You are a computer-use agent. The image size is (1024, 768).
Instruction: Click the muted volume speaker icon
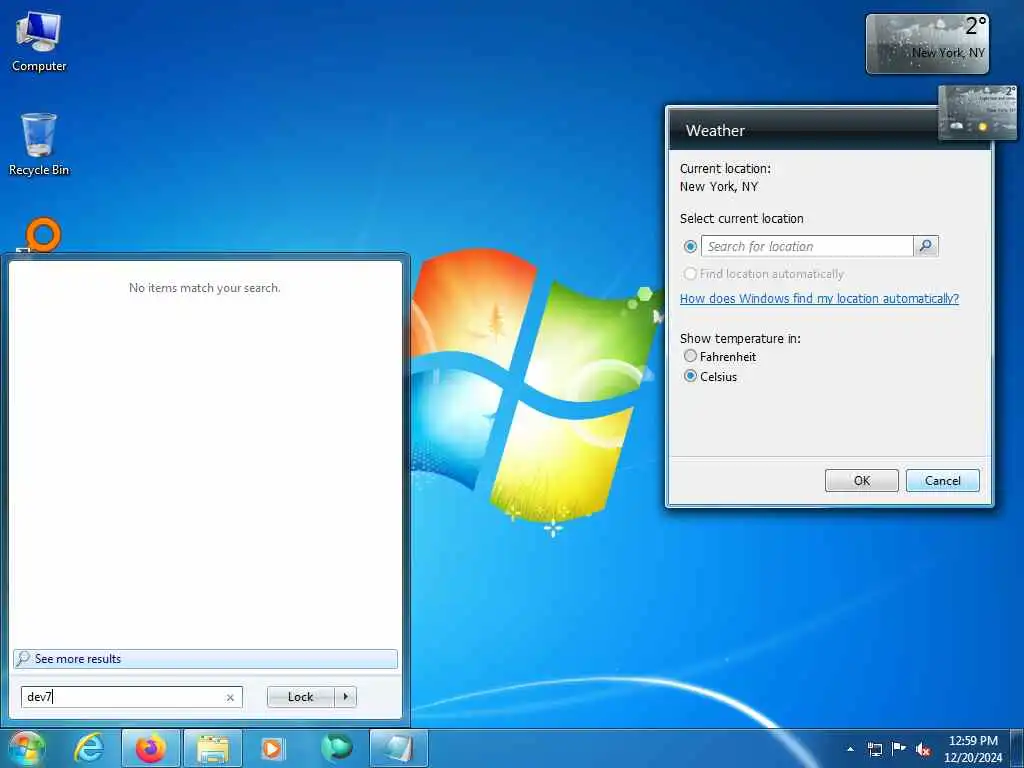[923, 749]
